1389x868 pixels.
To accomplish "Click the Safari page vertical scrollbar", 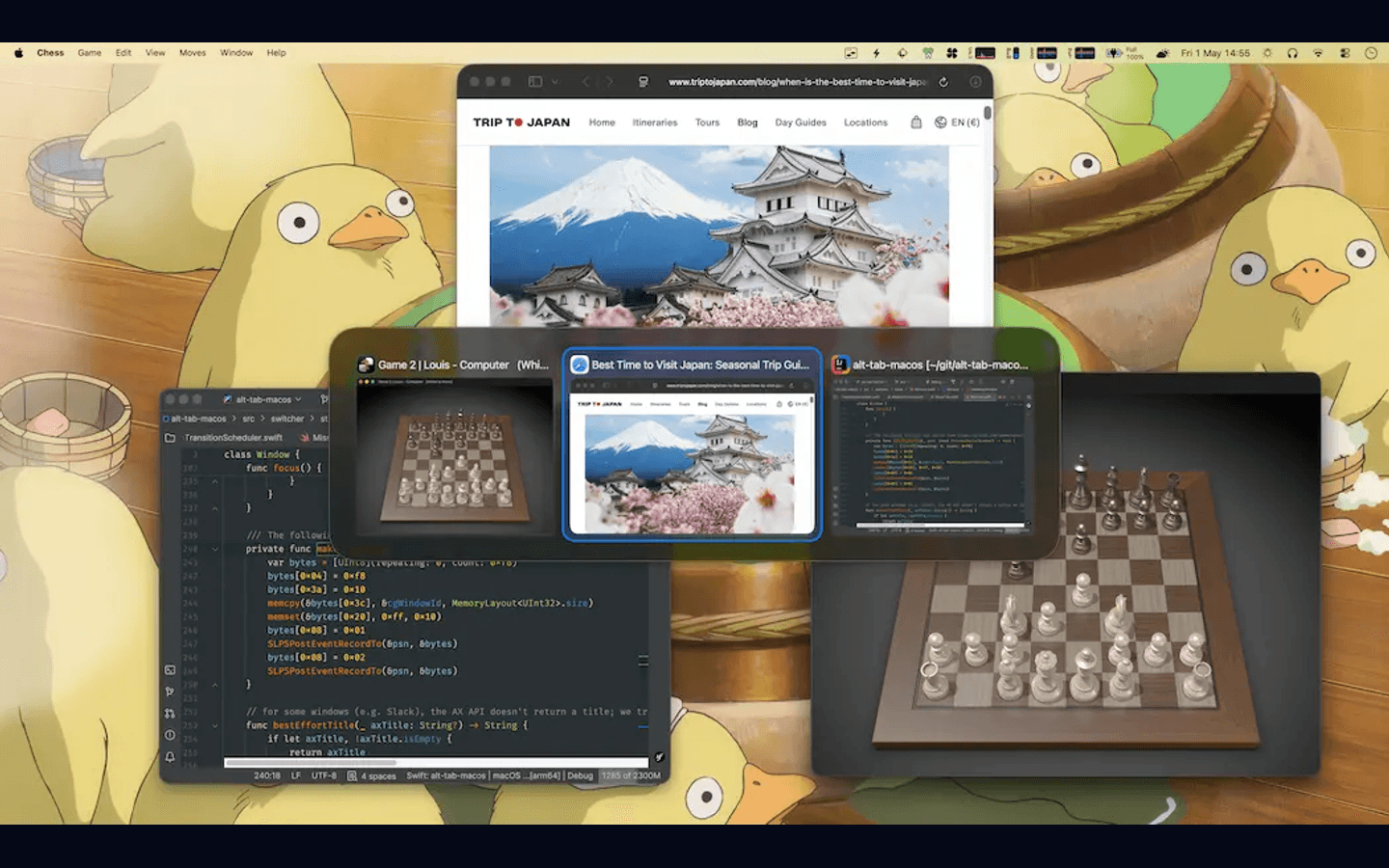I will [x=988, y=113].
